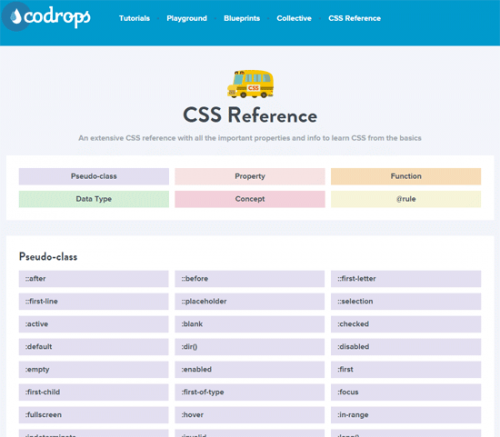Open Blueprints from the top navigation

tap(242, 18)
